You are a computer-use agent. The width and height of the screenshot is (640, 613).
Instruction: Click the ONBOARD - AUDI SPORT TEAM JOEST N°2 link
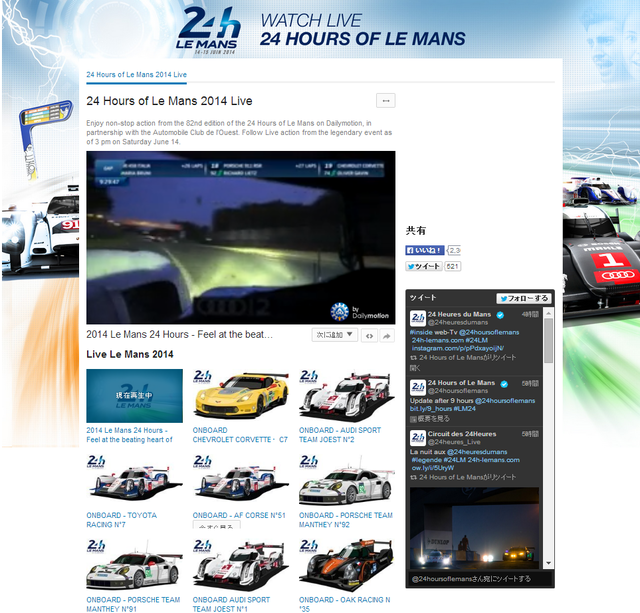pos(340,435)
